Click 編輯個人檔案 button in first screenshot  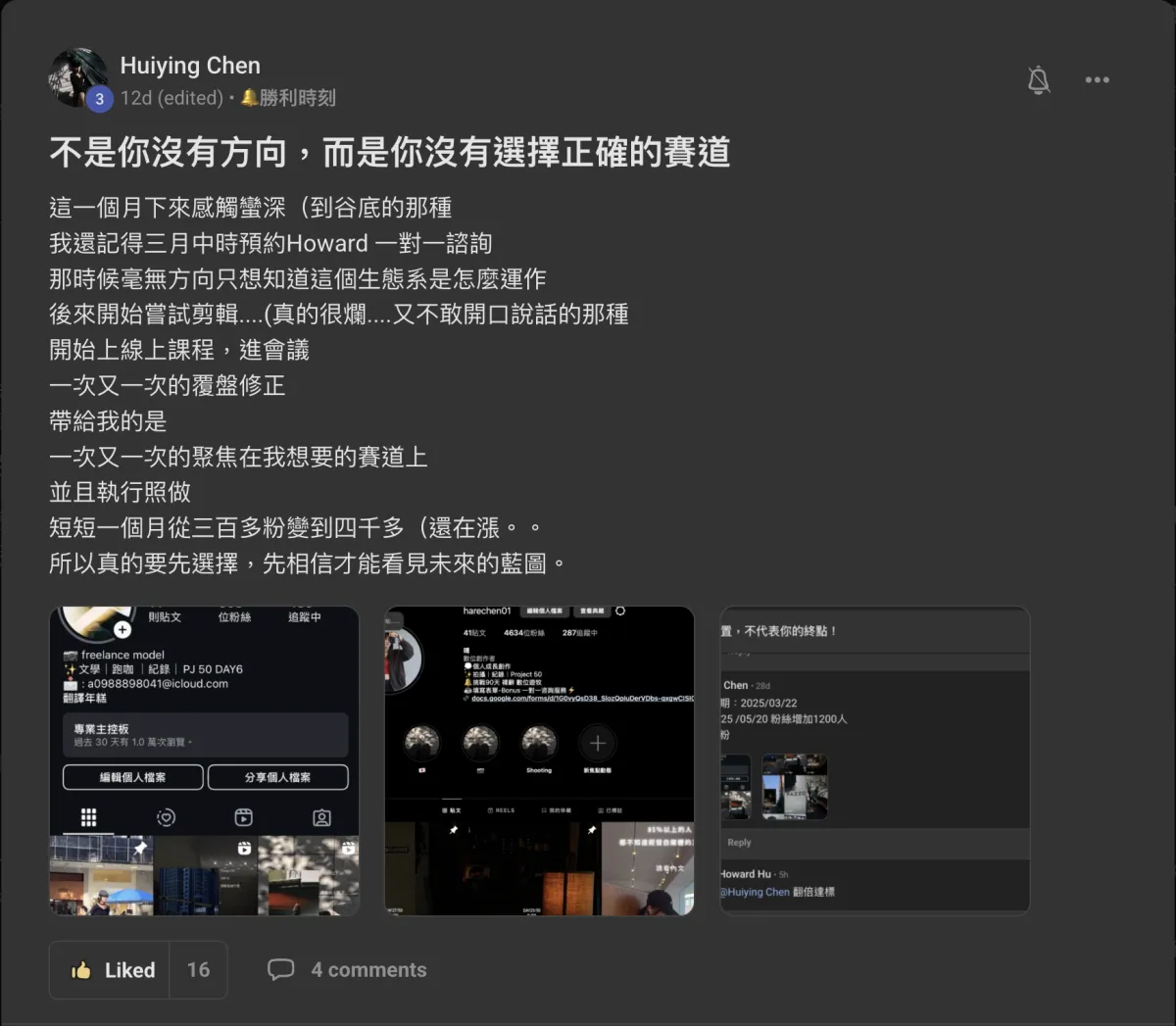(x=133, y=777)
